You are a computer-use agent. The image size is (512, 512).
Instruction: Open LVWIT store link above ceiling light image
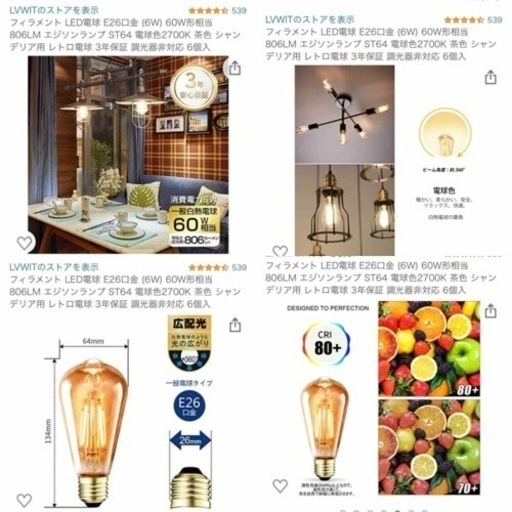(310, 20)
